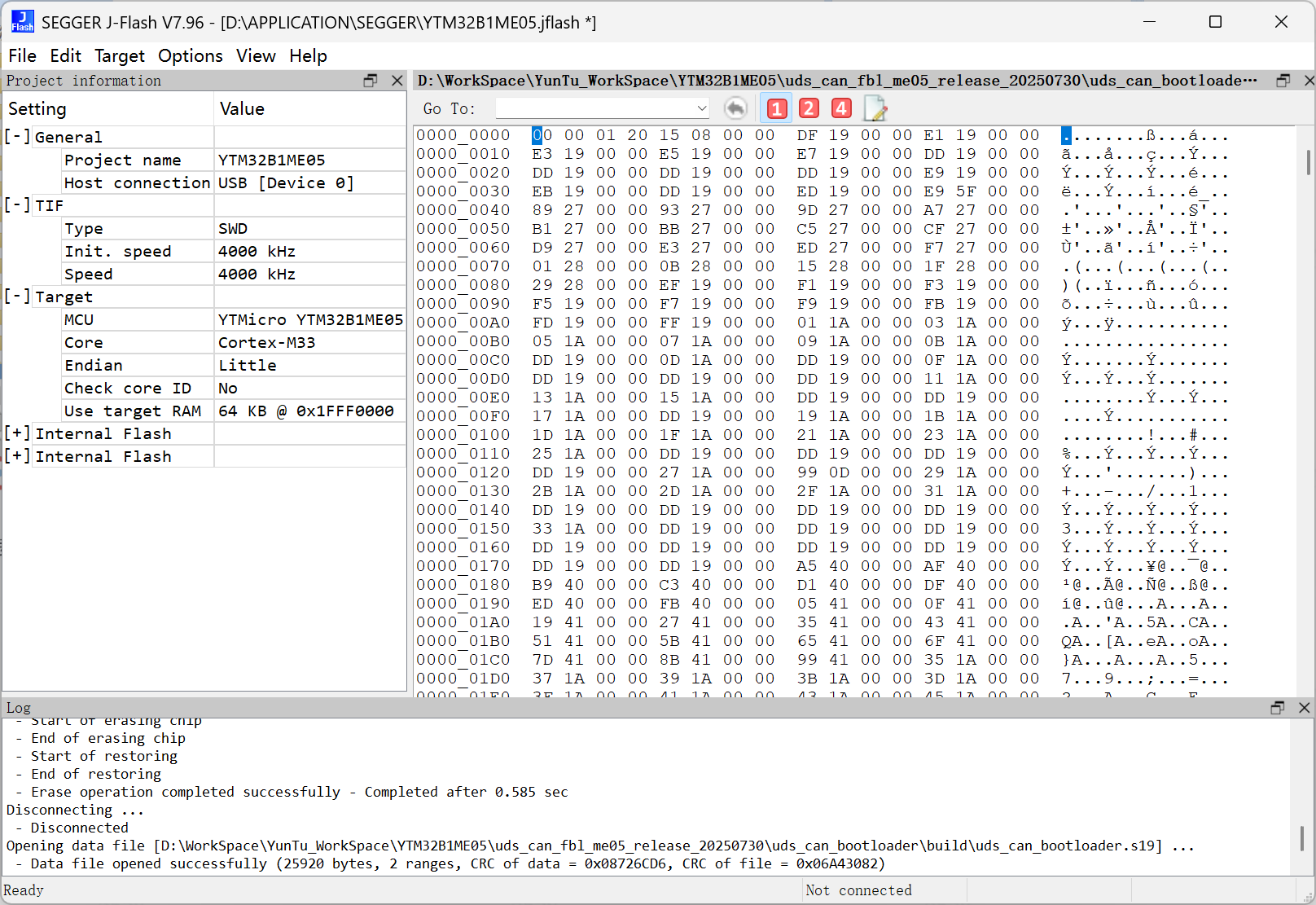This screenshot has width=1316, height=905.
Task: Click the Go back arrow icon
Action: point(735,108)
